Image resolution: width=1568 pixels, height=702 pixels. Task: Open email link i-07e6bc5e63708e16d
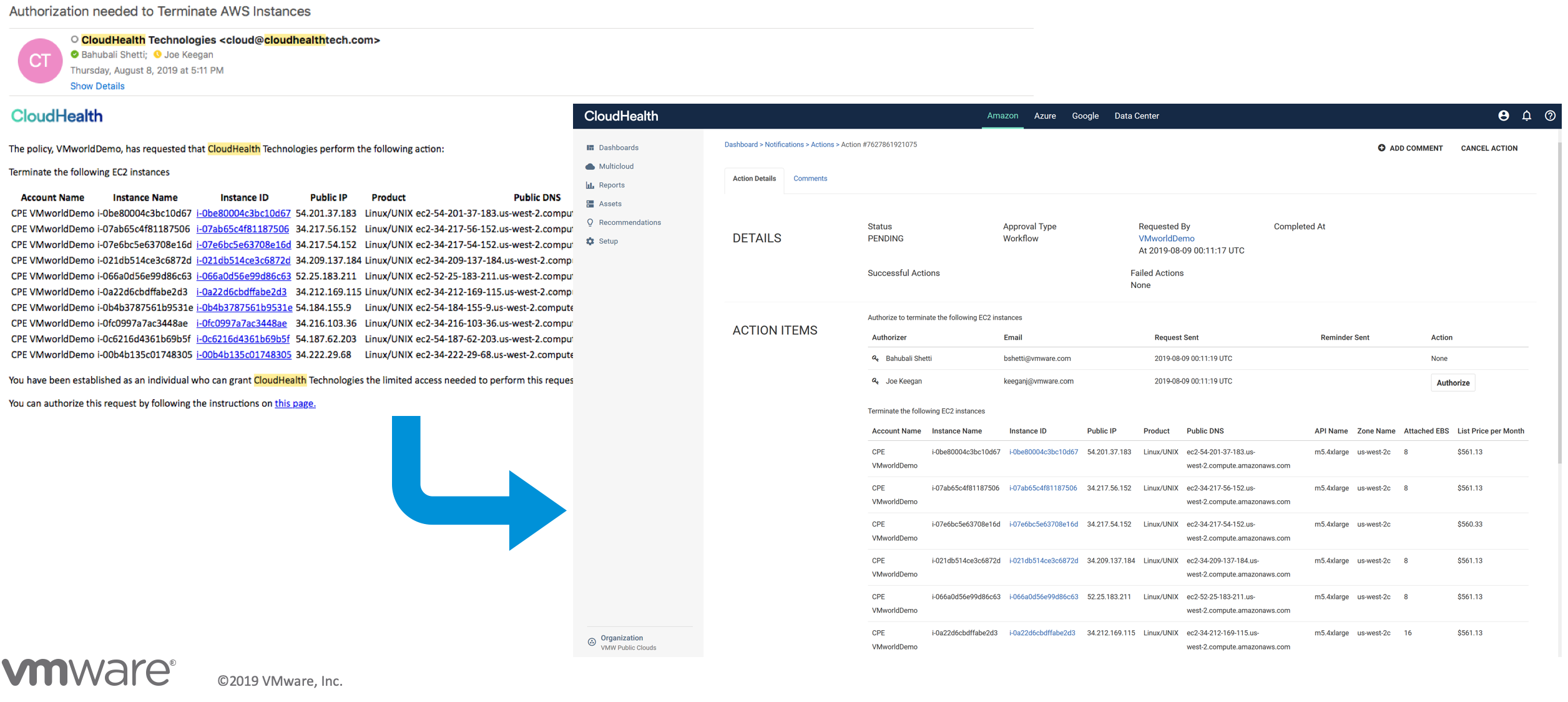[243, 245]
